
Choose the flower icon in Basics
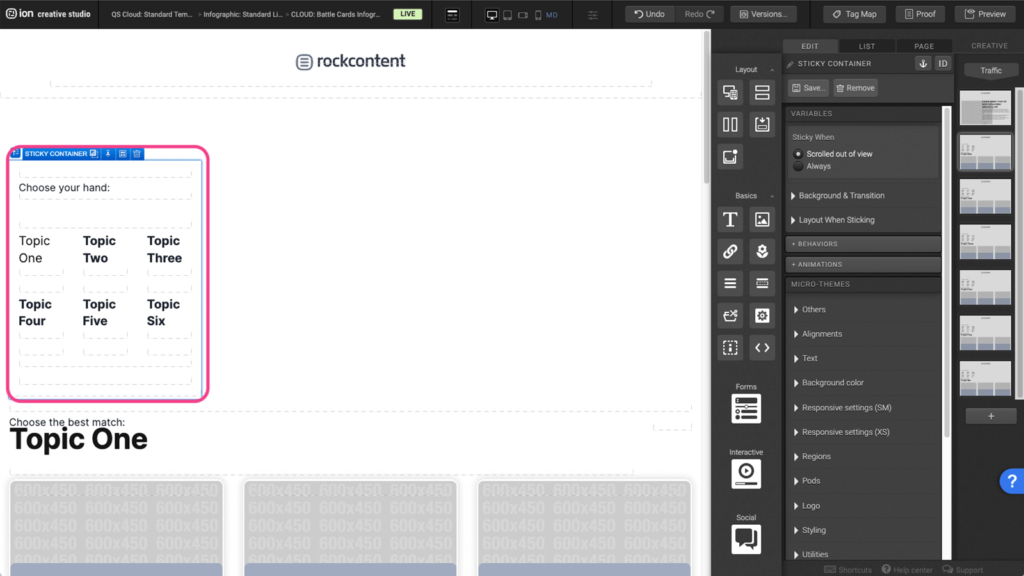point(761,251)
